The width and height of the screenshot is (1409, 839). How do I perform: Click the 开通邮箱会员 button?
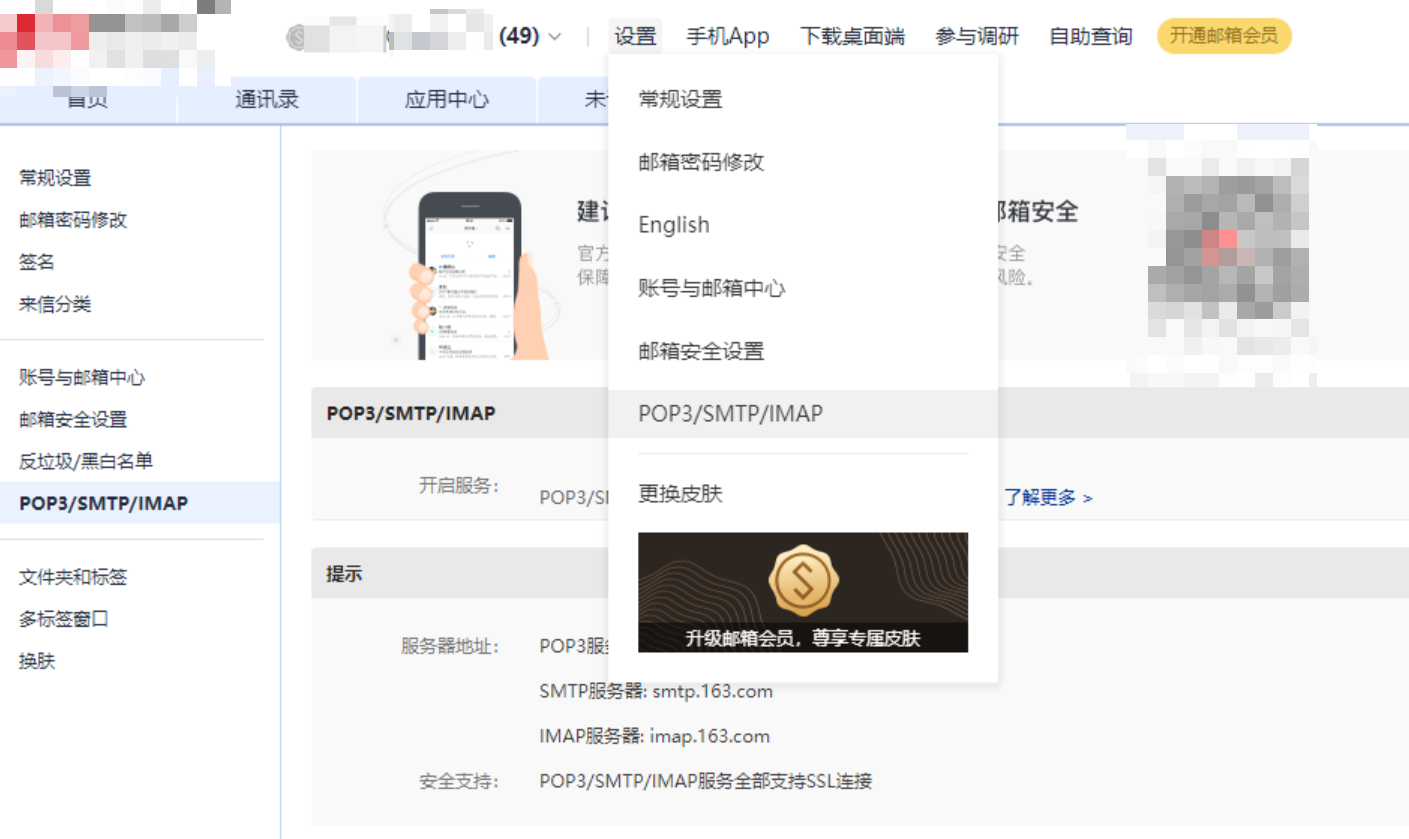coord(1224,36)
